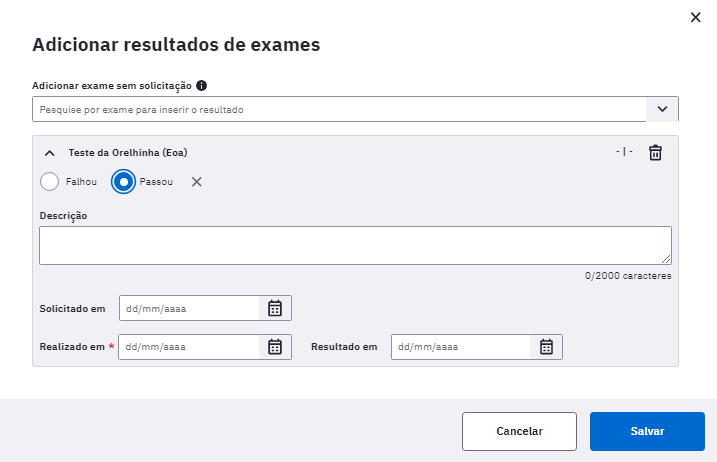Clear the Falhou/Passou selection with X
717x462 pixels.
(197, 182)
